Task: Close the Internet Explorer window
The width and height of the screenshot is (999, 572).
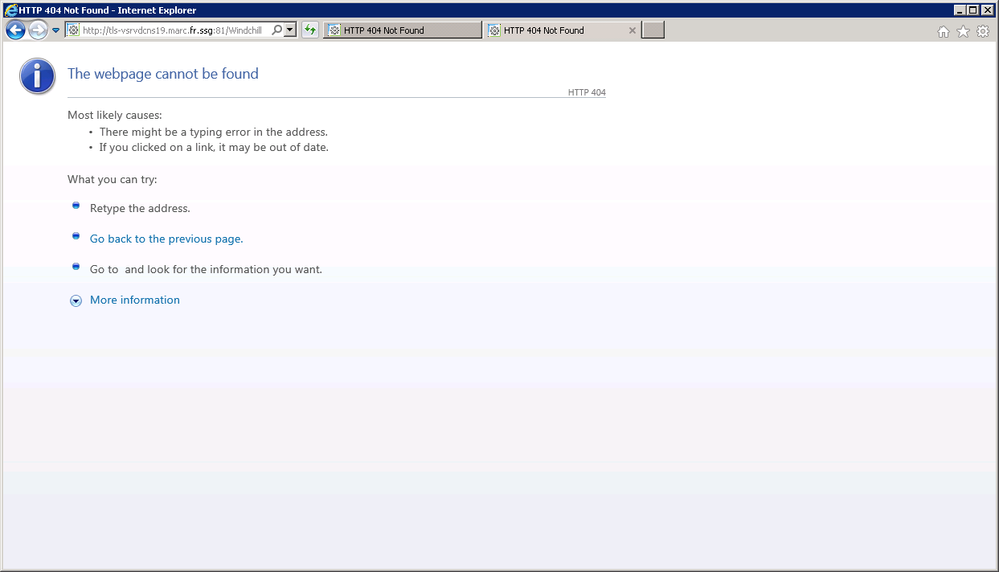Action: pos(988,10)
